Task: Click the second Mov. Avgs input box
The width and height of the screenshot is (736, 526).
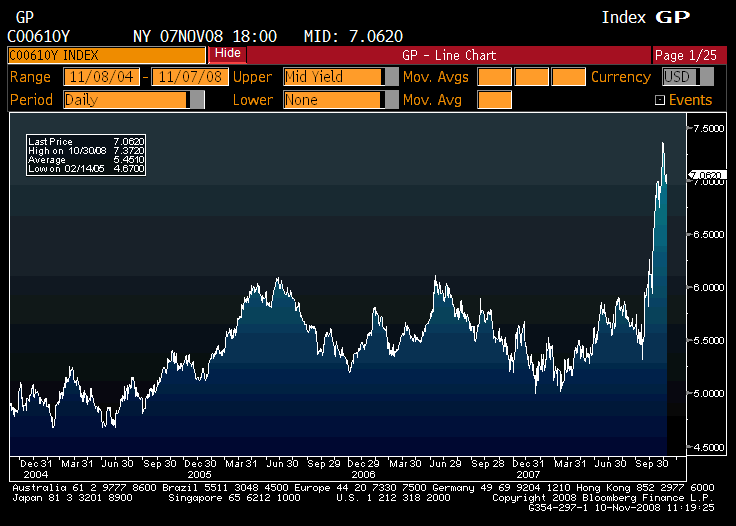Action: pos(531,77)
